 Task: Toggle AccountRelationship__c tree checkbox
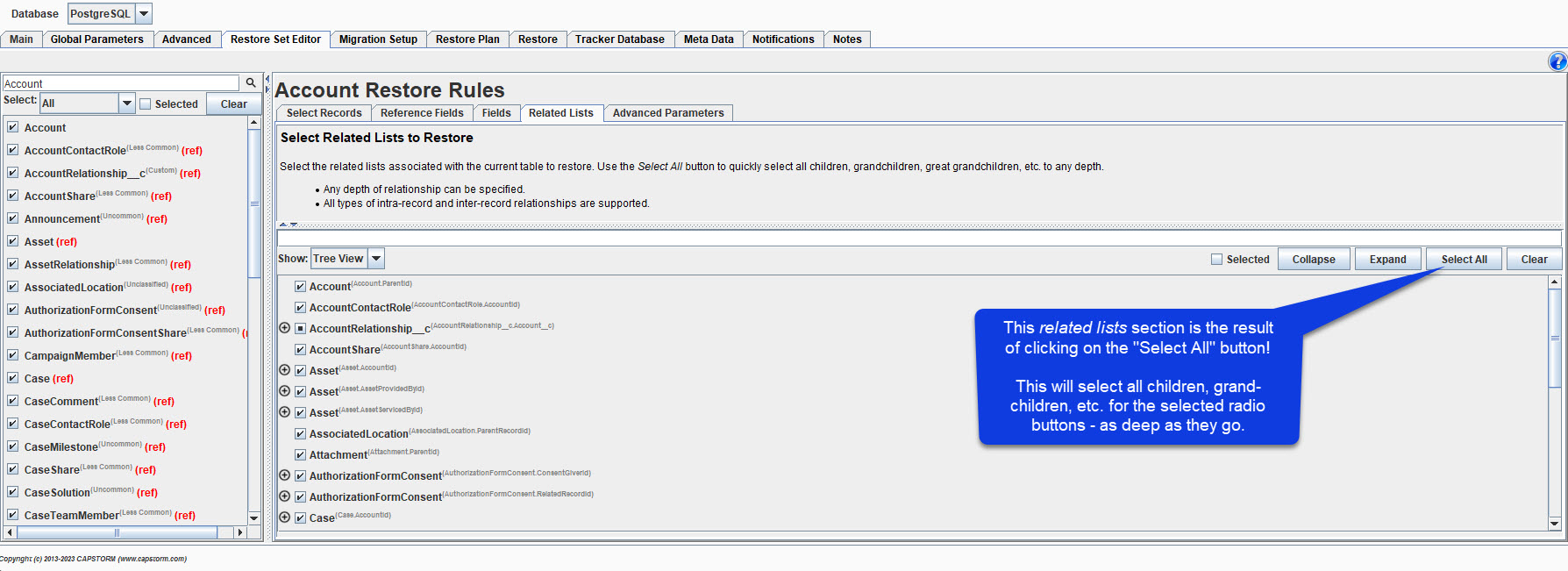point(300,328)
